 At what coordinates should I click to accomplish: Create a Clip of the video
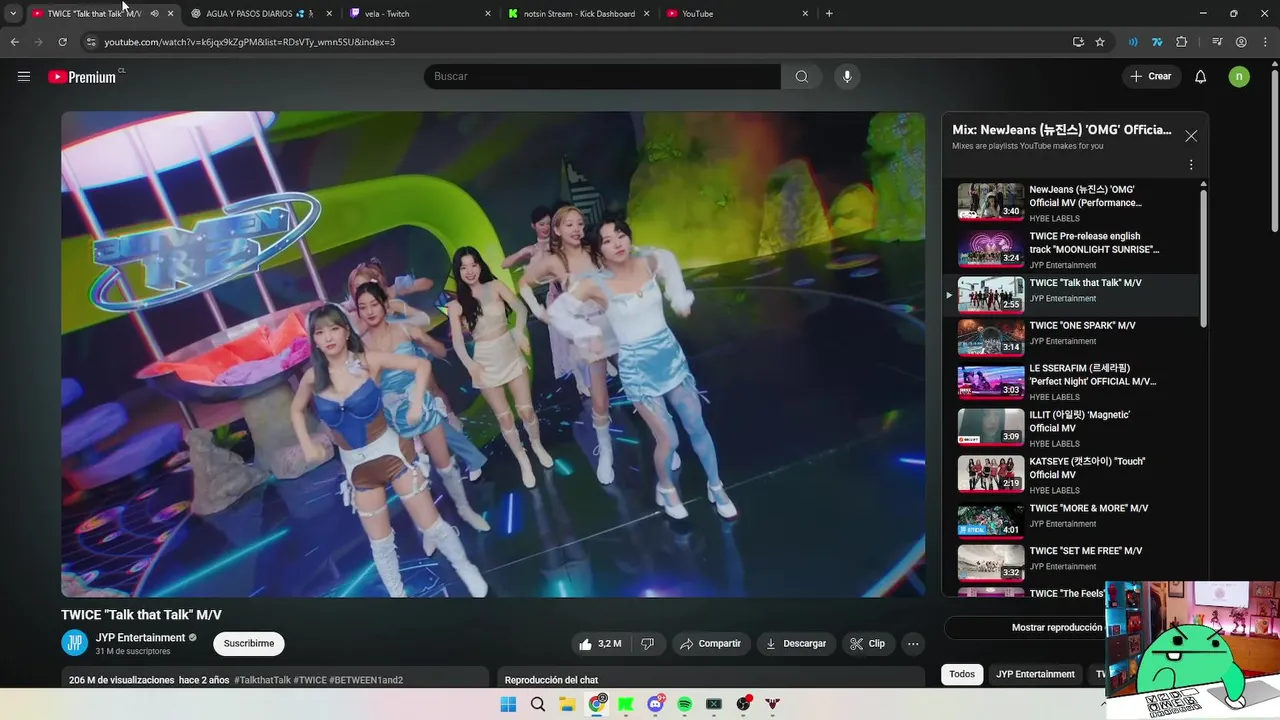868,644
